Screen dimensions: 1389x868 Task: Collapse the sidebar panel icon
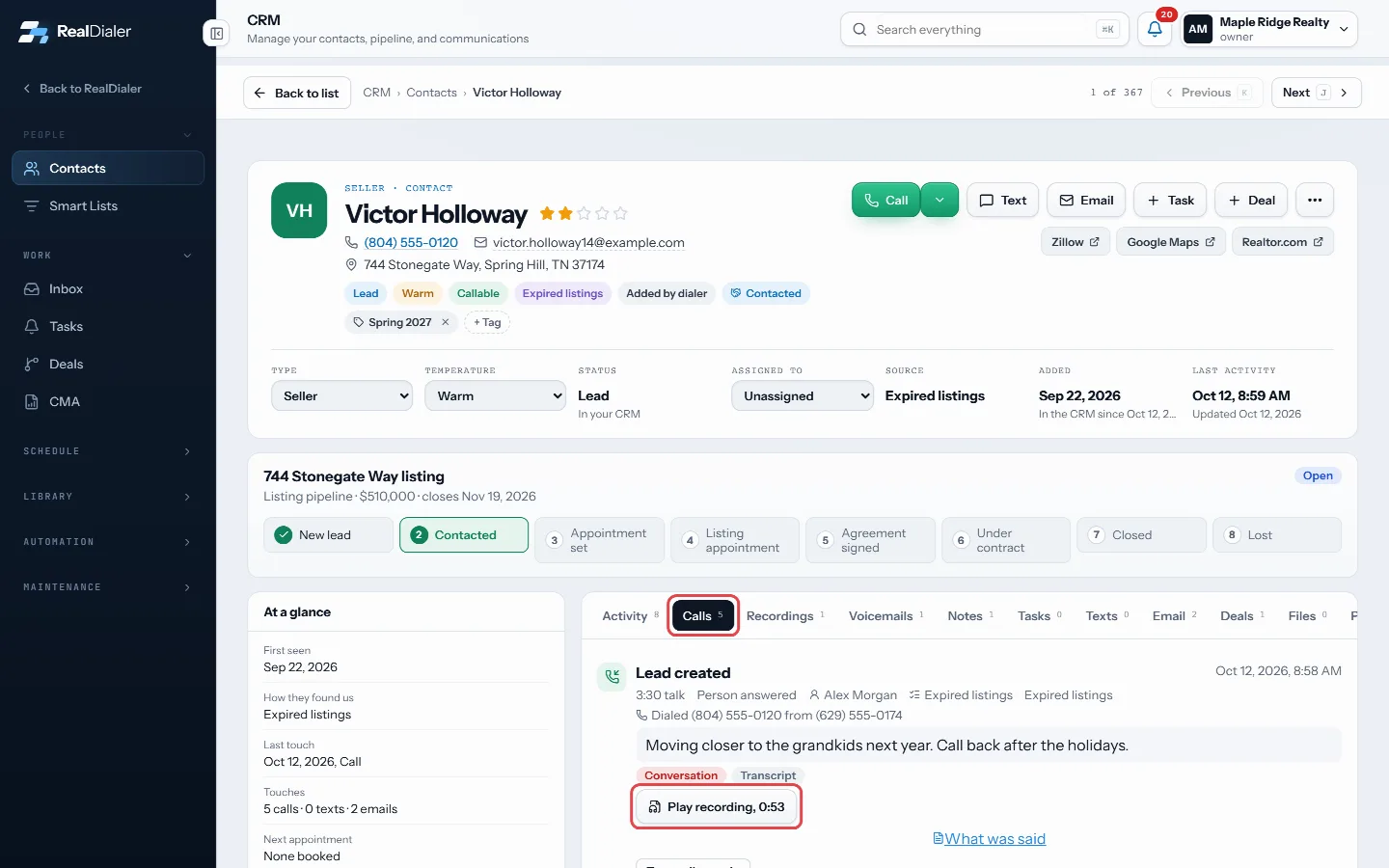pyautogui.click(x=217, y=34)
